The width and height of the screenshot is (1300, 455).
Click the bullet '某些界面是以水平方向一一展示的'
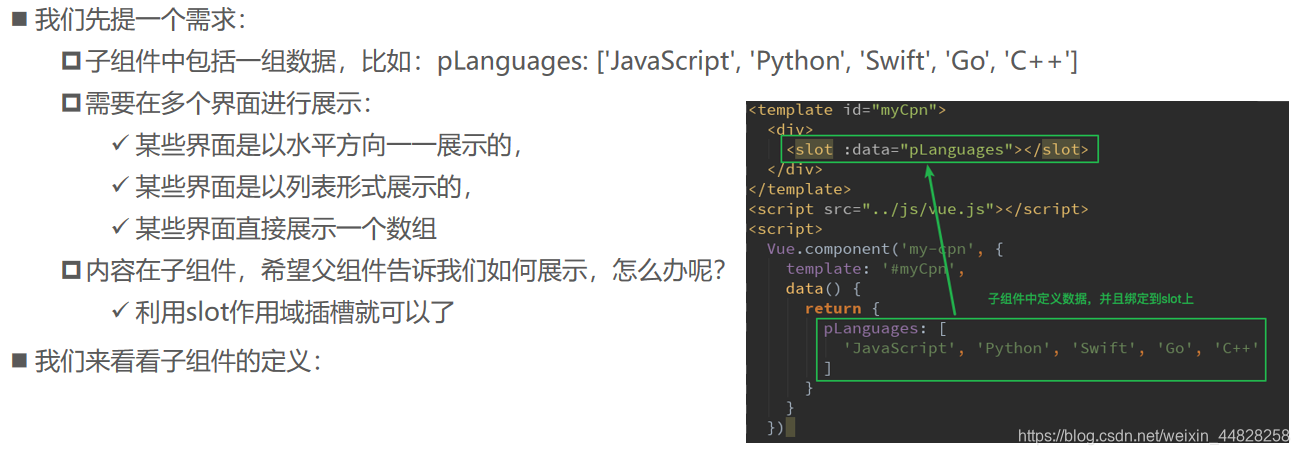[329, 145]
